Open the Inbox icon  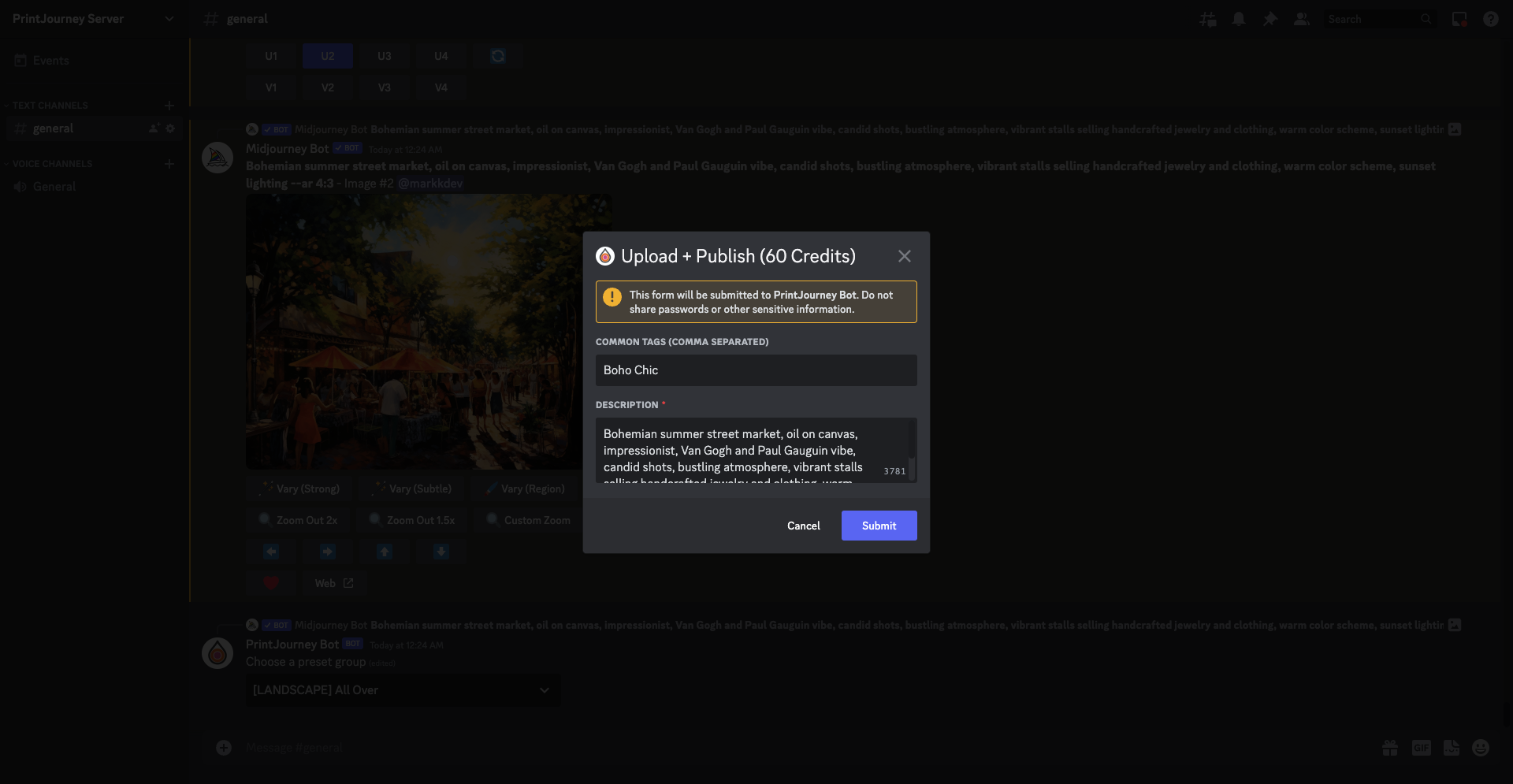click(1459, 19)
